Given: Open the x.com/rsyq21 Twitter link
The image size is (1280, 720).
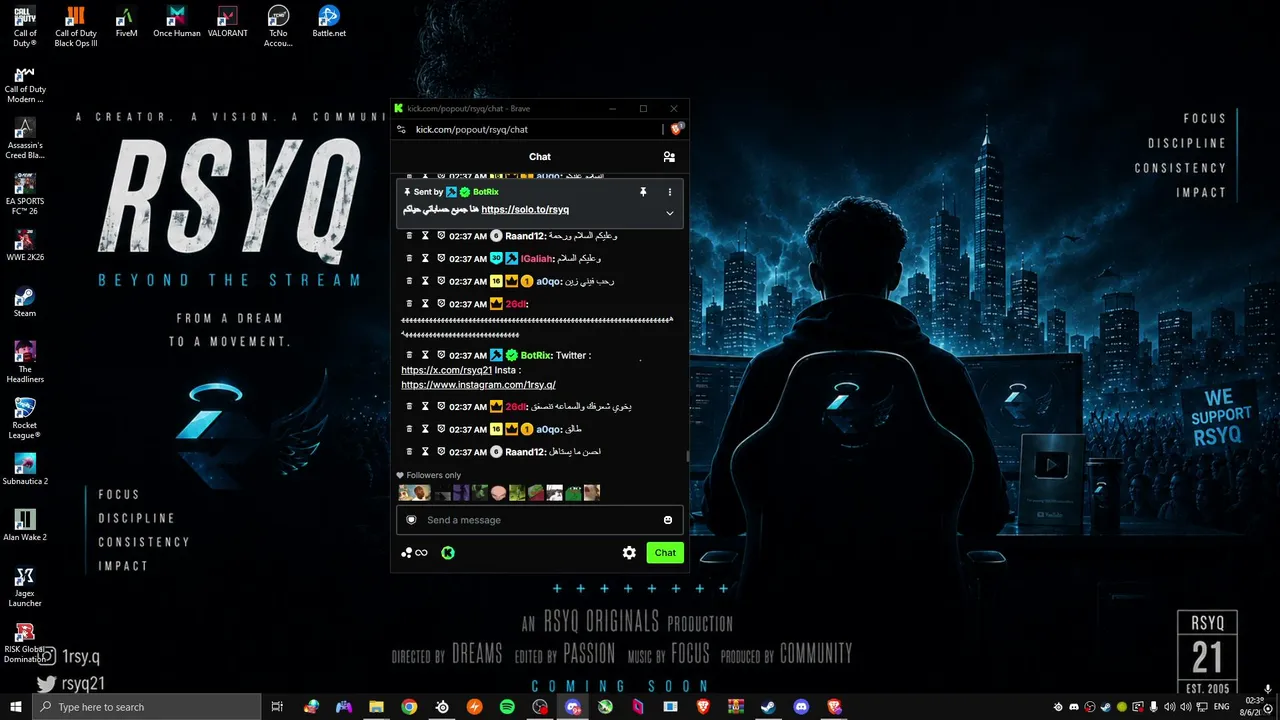Looking at the screenshot, I should 447,370.
